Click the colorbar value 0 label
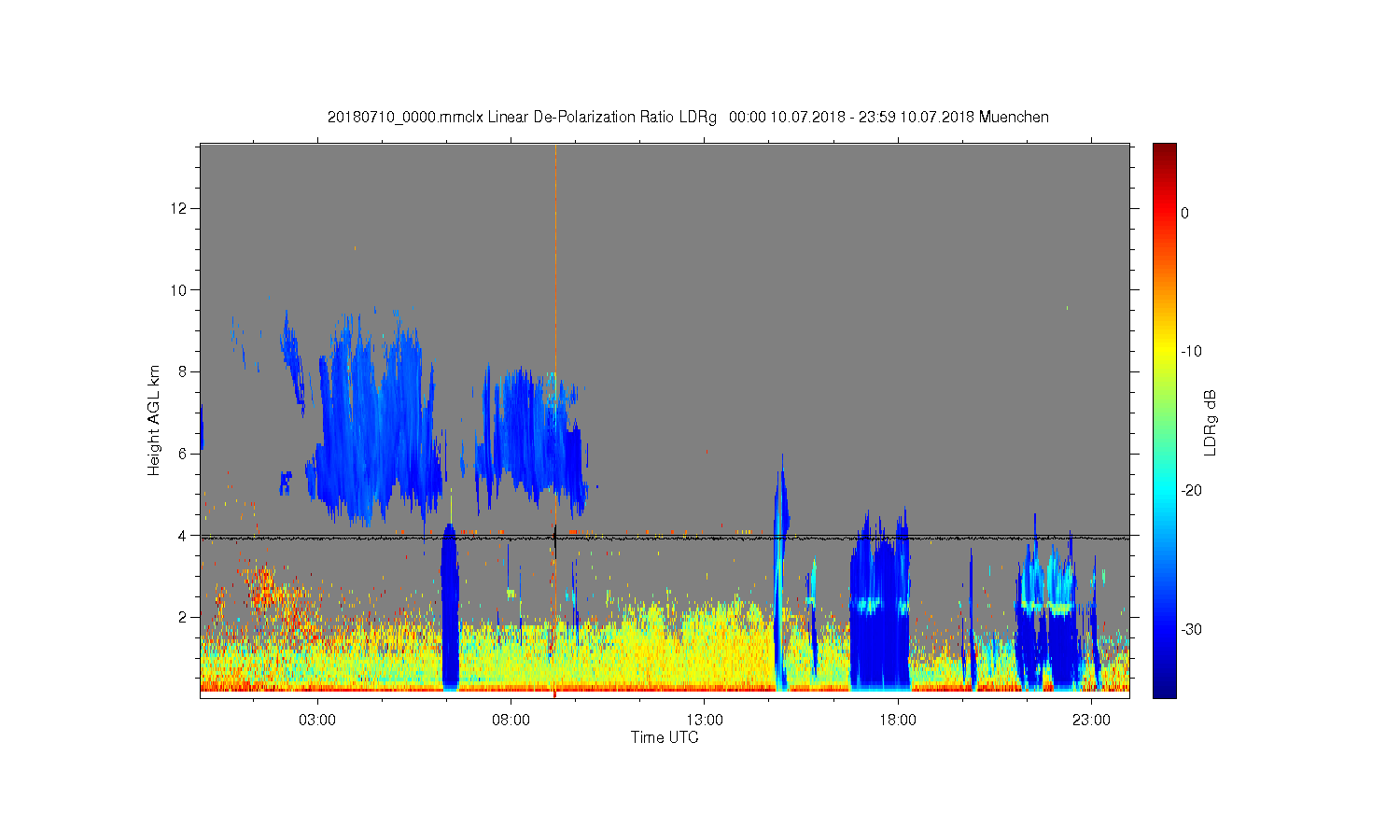1400x840 pixels. click(x=1184, y=213)
